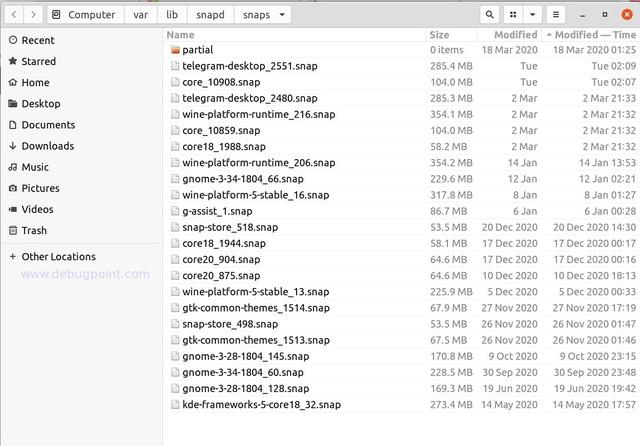The height and width of the screenshot is (446, 640).
Task: Select file g-assist_1.snap
Action: point(217,211)
